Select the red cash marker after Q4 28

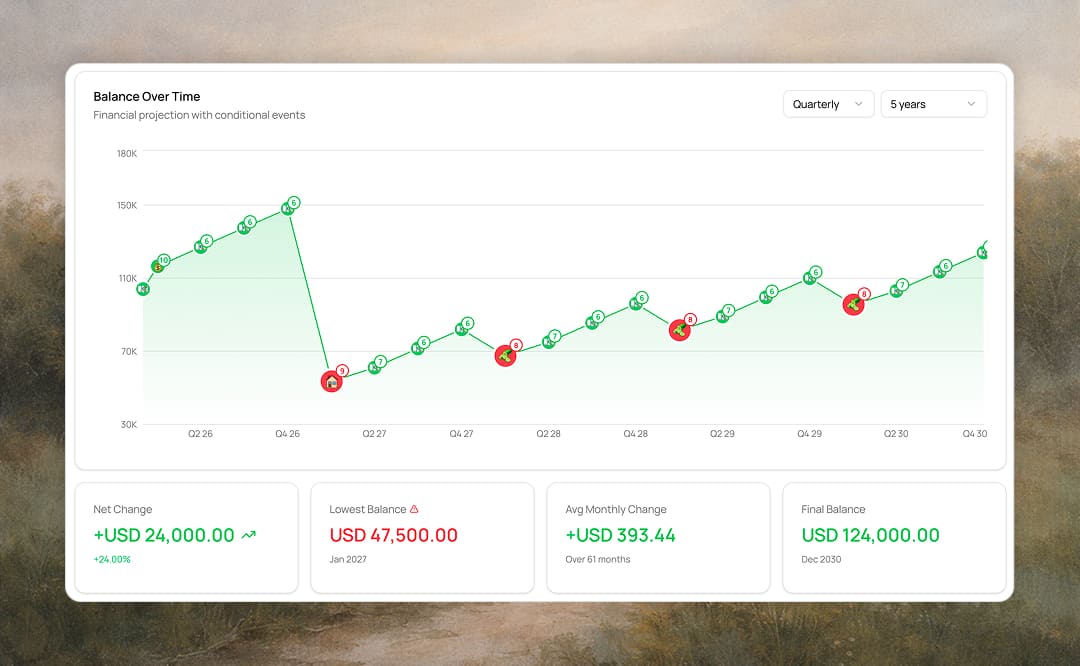click(679, 330)
